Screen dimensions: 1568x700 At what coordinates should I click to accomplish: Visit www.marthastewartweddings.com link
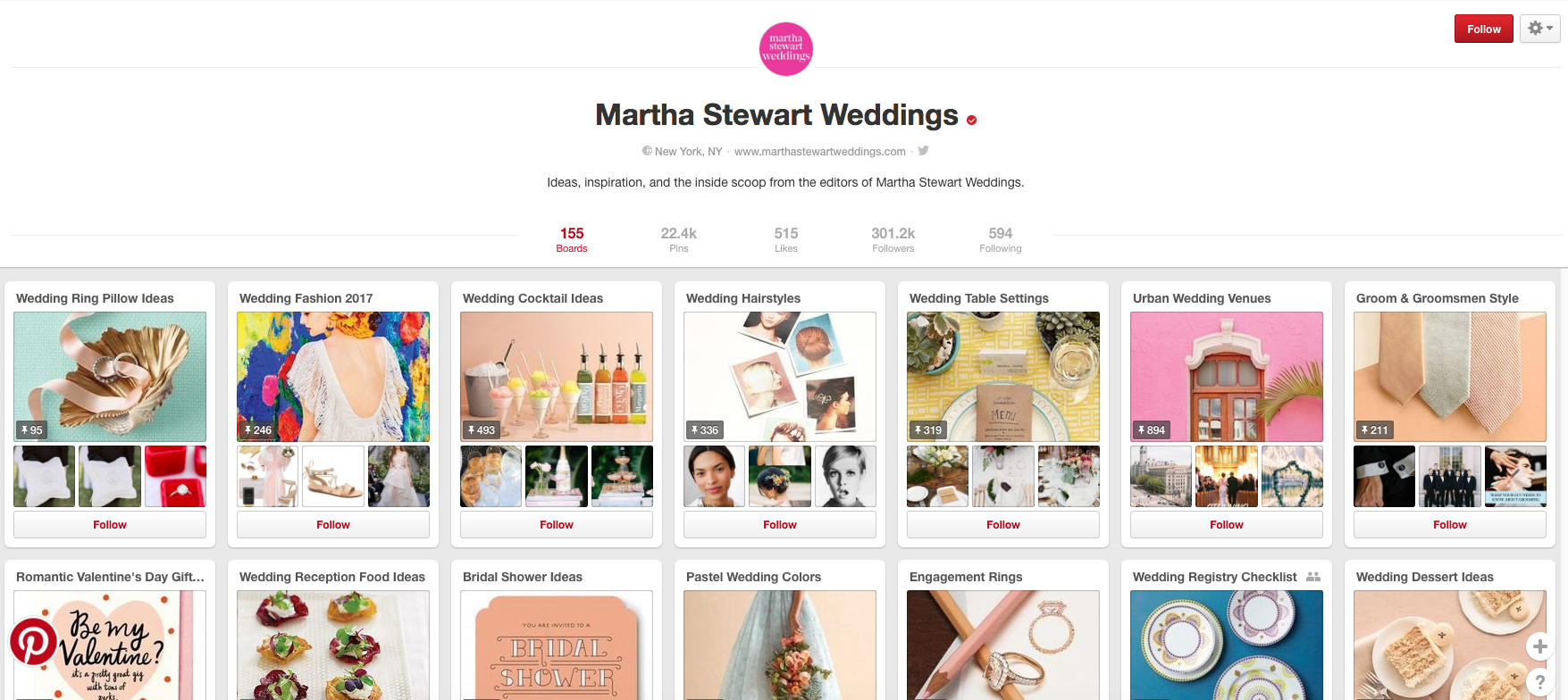click(820, 152)
